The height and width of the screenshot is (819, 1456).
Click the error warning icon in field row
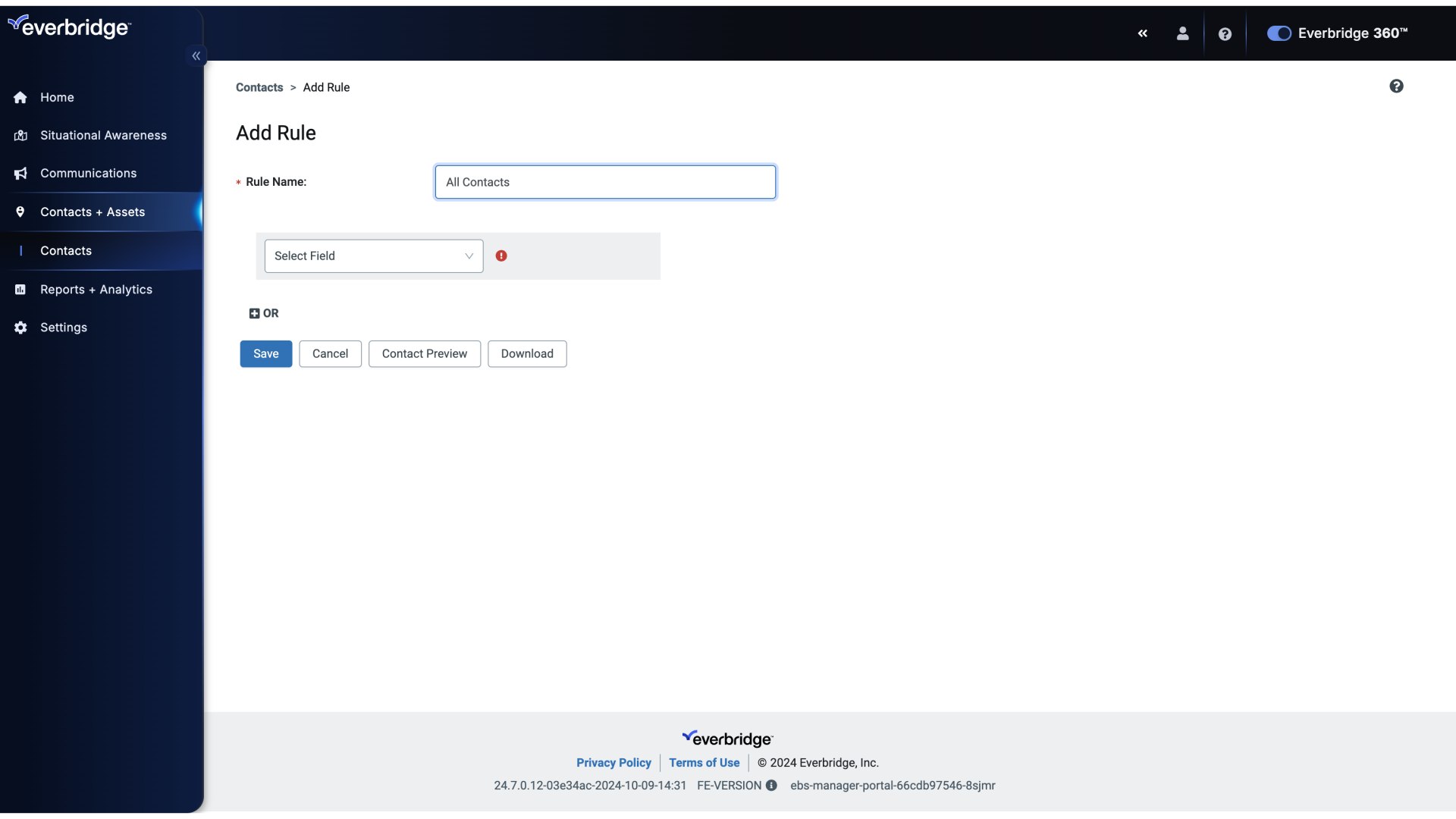(x=501, y=255)
